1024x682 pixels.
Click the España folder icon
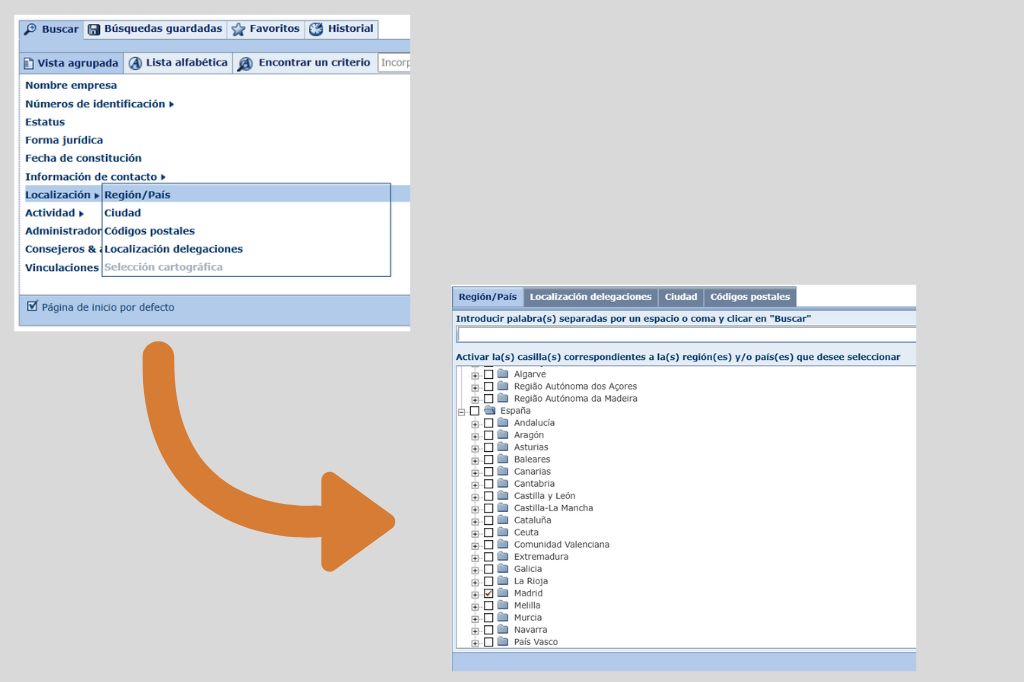(491, 410)
